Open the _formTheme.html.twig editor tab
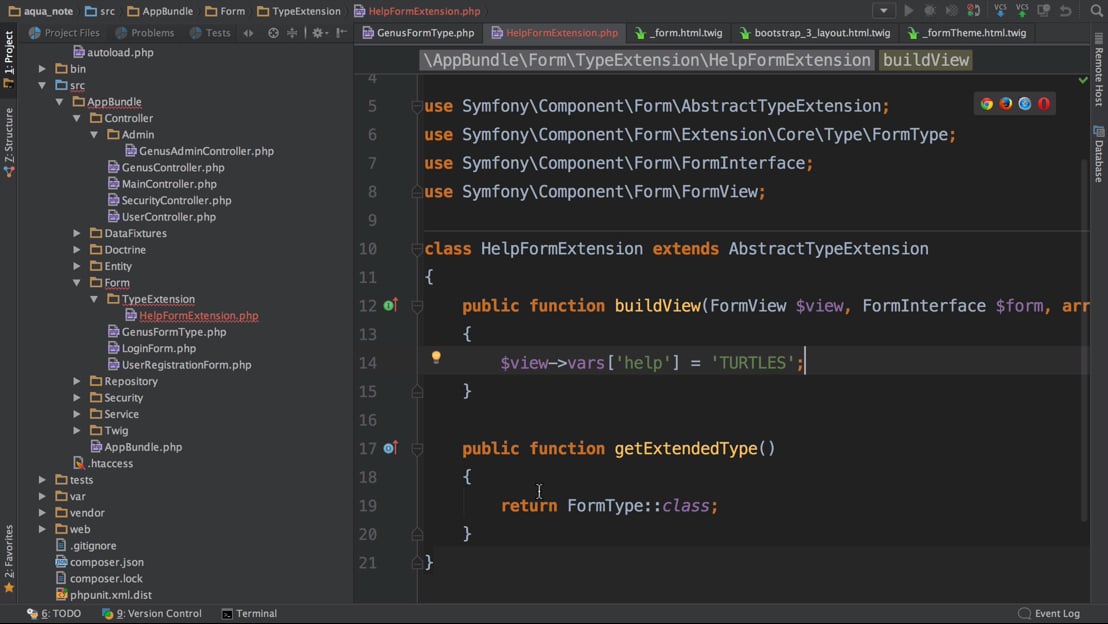Screen dimensions: 1108x624 (x=967, y=33)
